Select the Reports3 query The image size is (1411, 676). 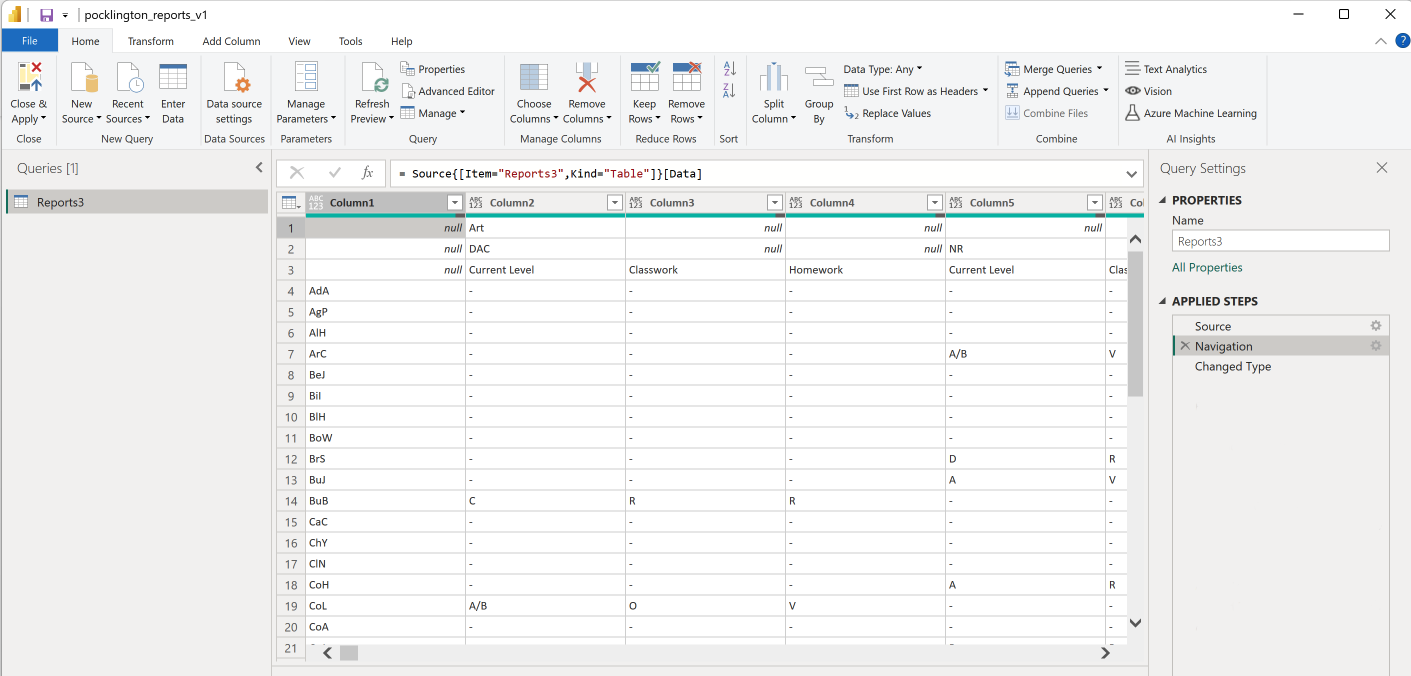137,202
